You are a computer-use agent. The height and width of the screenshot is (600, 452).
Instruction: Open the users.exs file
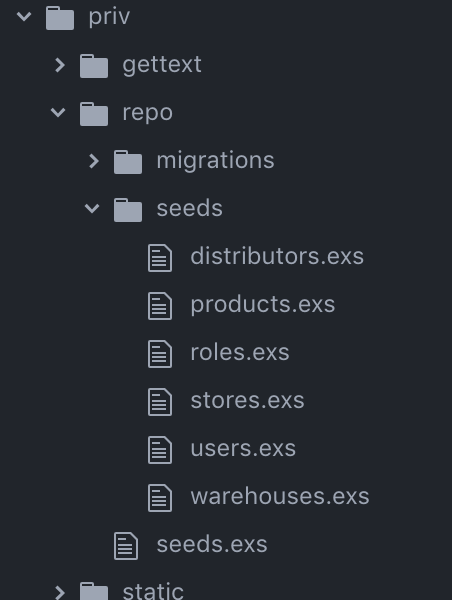click(243, 448)
